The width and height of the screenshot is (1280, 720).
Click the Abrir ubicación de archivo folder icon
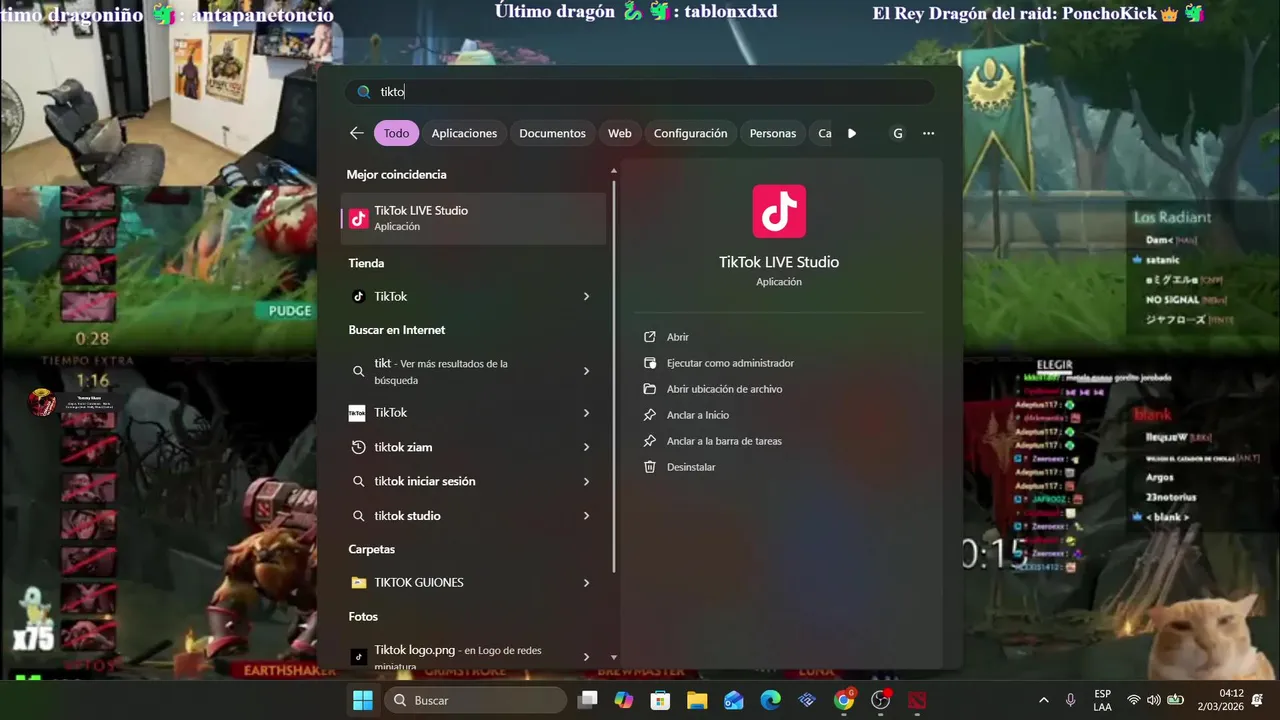pyautogui.click(x=650, y=389)
